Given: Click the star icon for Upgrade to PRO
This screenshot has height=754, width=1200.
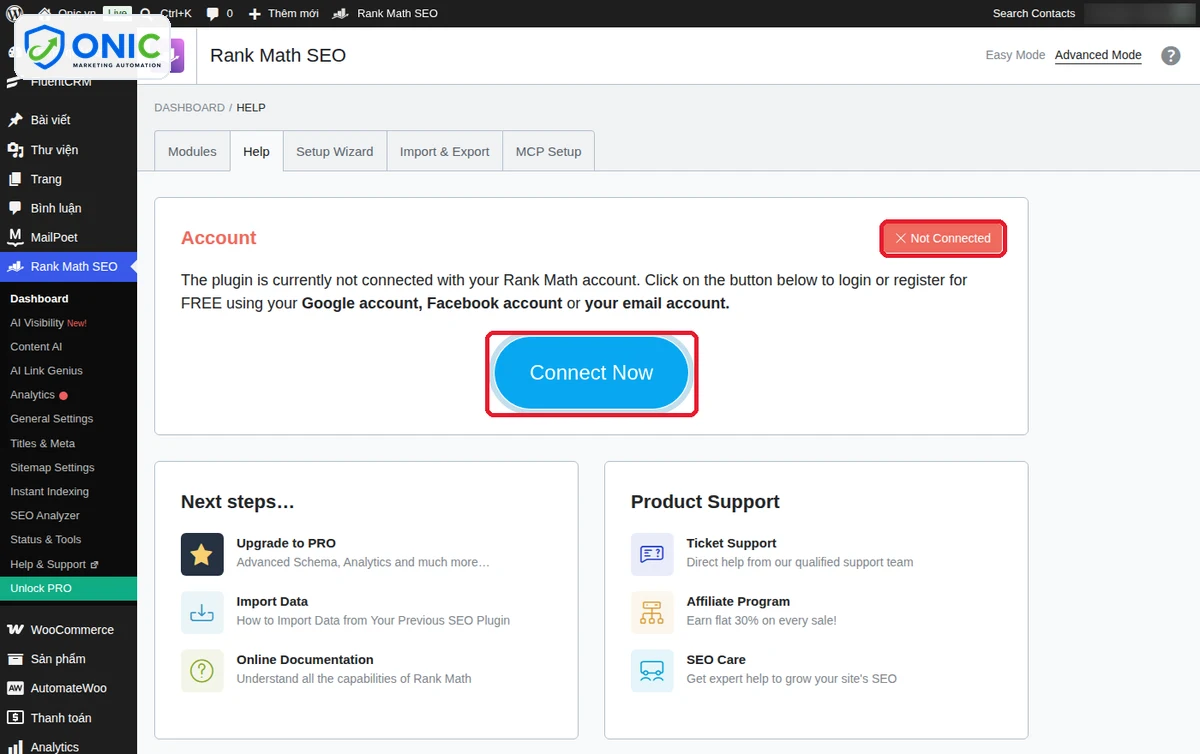Looking at the screenshot, I should pos(202,554).
